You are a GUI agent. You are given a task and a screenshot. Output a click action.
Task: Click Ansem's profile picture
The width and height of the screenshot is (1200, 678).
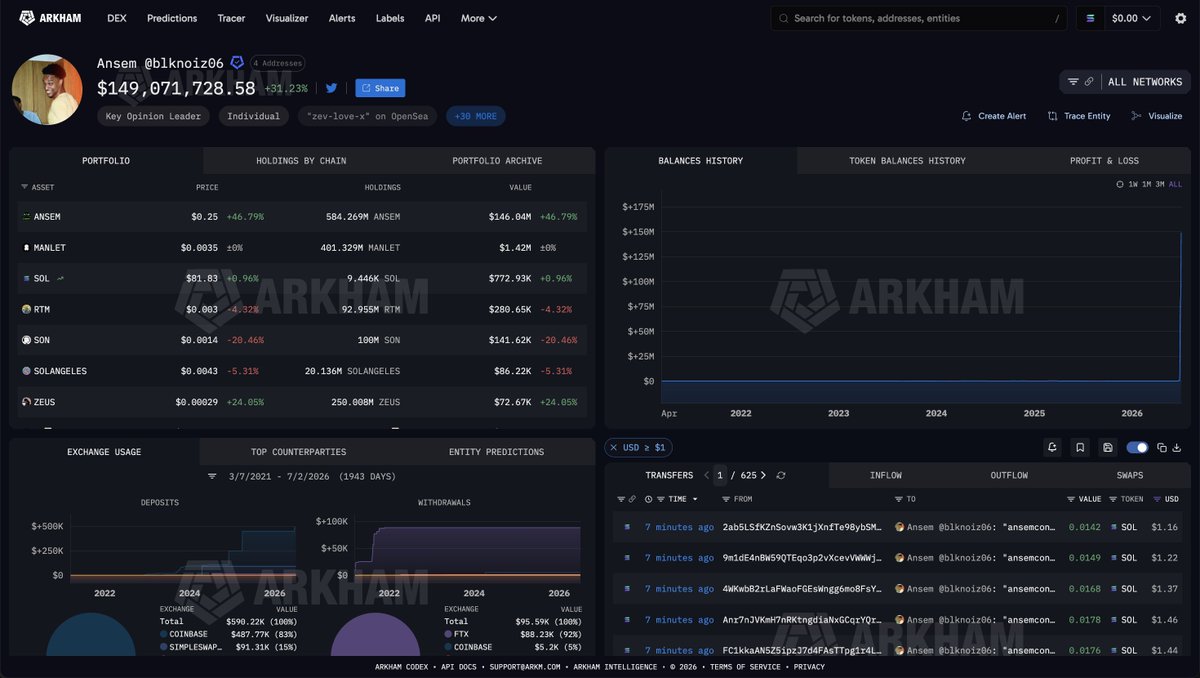47,90
